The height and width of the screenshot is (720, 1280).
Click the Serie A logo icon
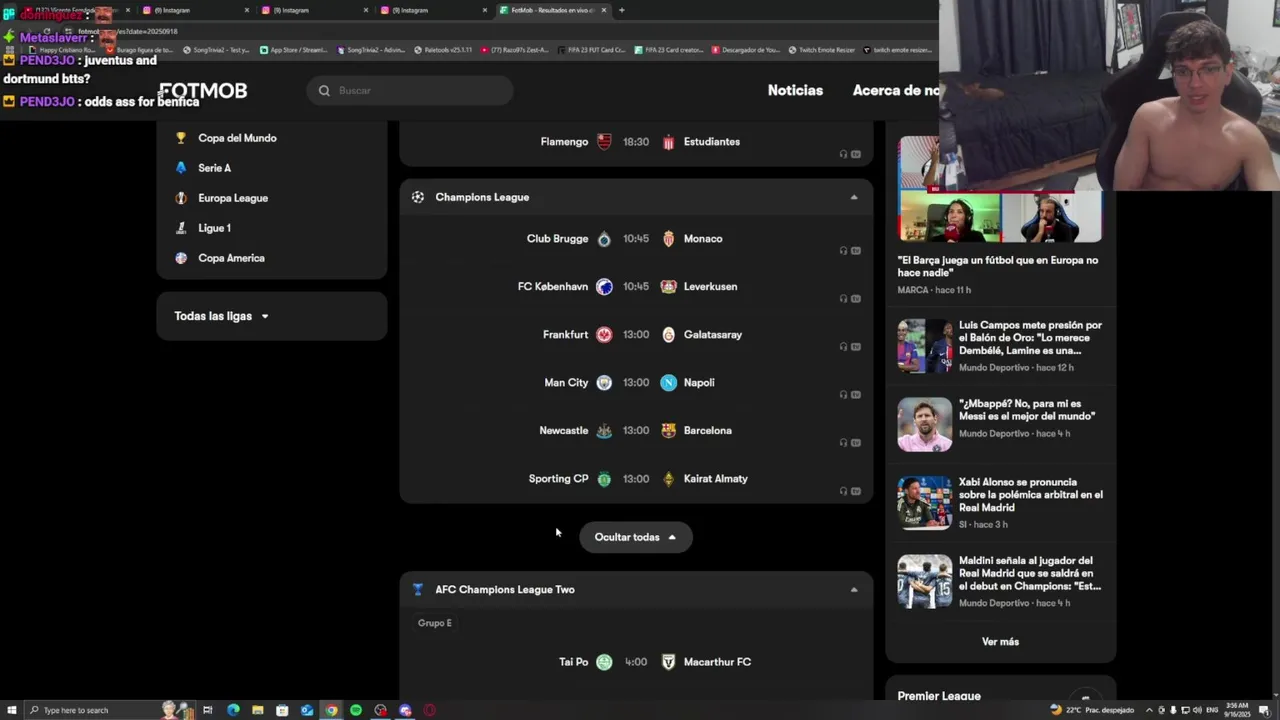[181, 168]
